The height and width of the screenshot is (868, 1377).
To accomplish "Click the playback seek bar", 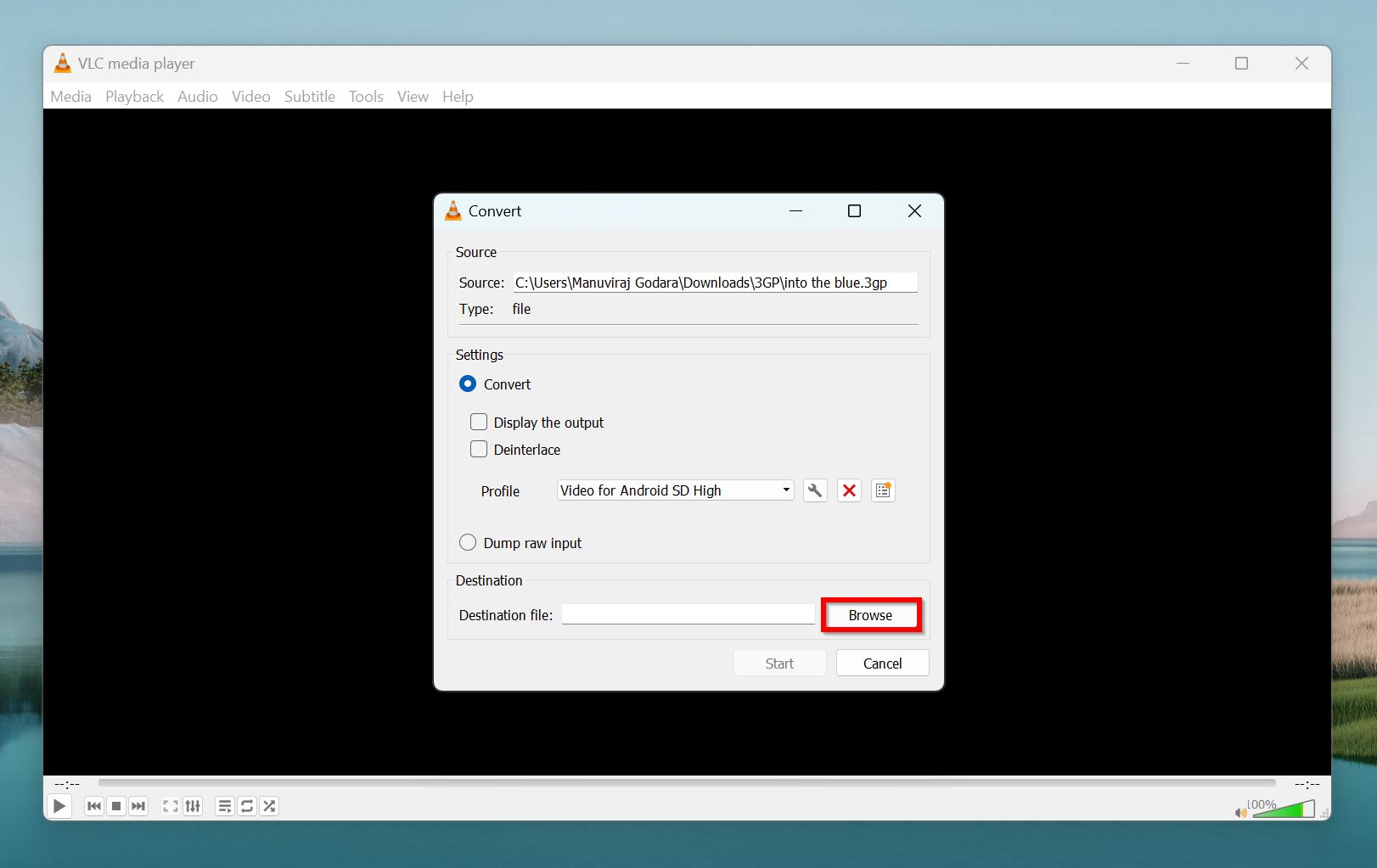I will 687,783.
